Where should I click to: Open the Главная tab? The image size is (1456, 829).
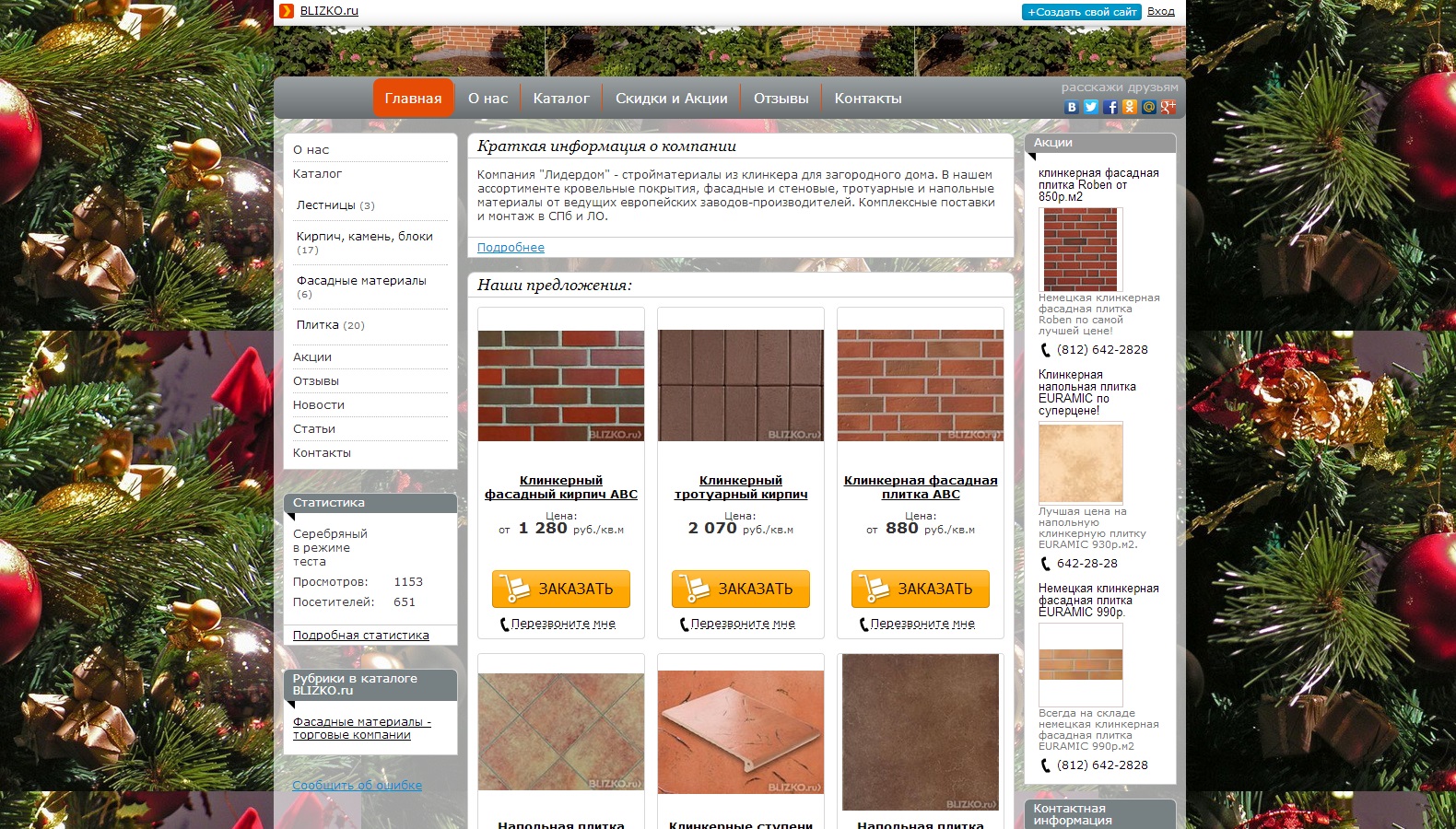pos(413,98)
